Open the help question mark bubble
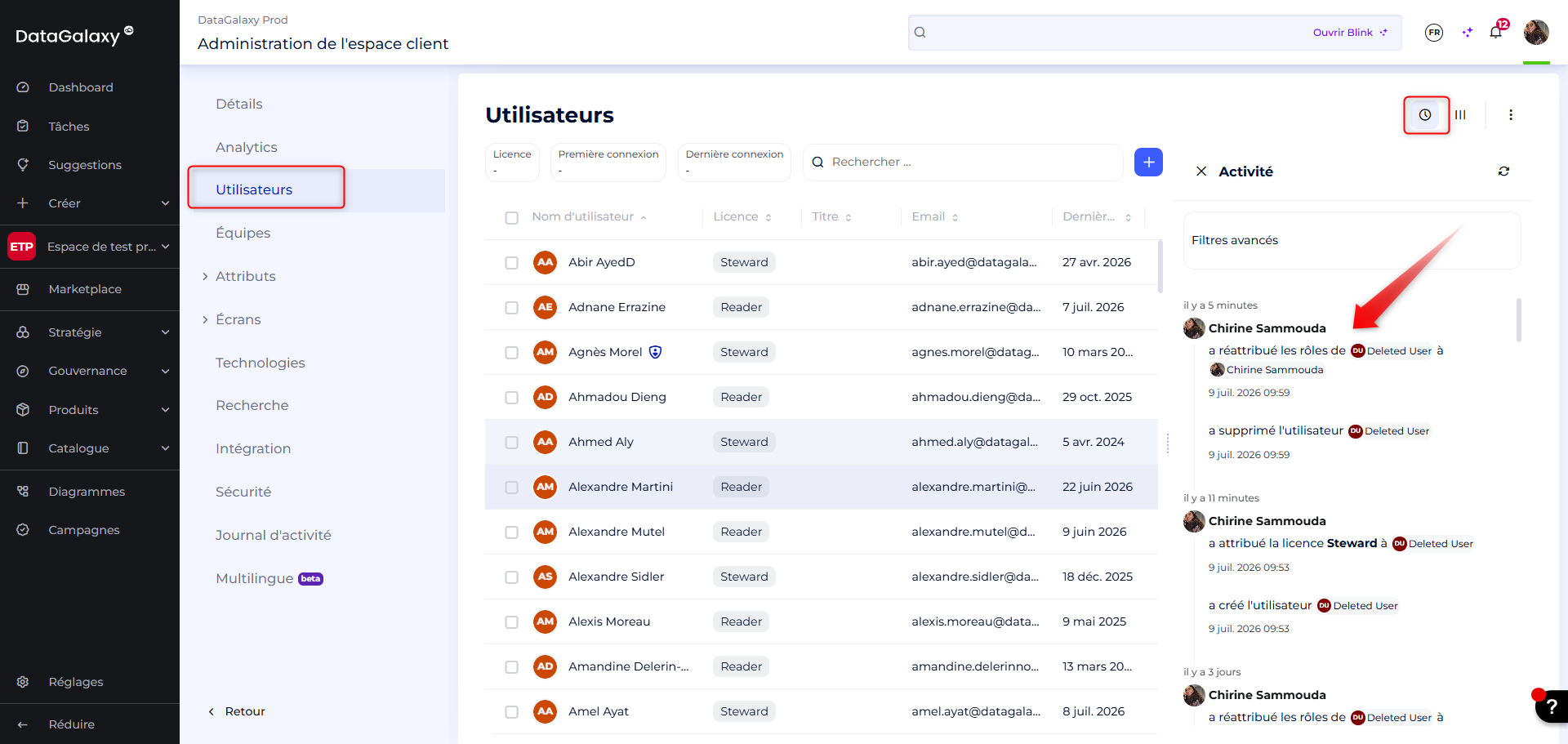 click(x=1552, y=706)
